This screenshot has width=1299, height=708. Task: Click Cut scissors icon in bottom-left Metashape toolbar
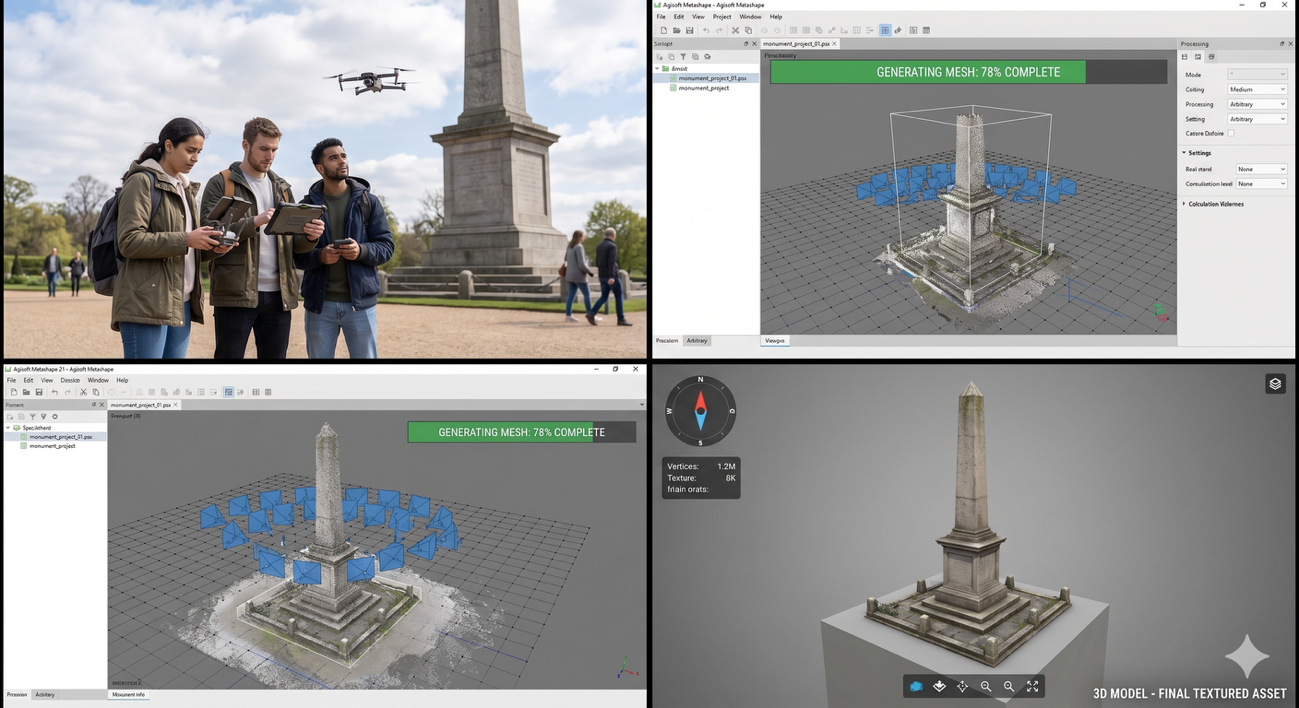coord(83,392)
